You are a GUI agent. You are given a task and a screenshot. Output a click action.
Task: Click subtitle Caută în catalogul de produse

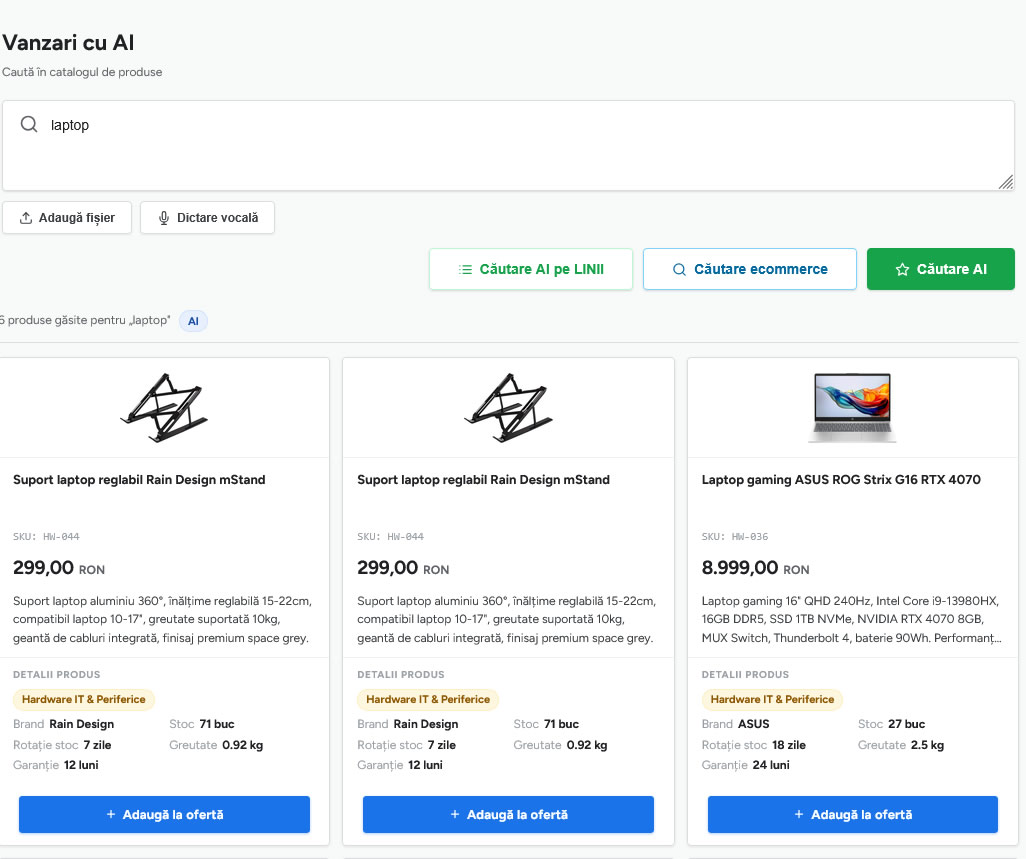pos(82,72)
